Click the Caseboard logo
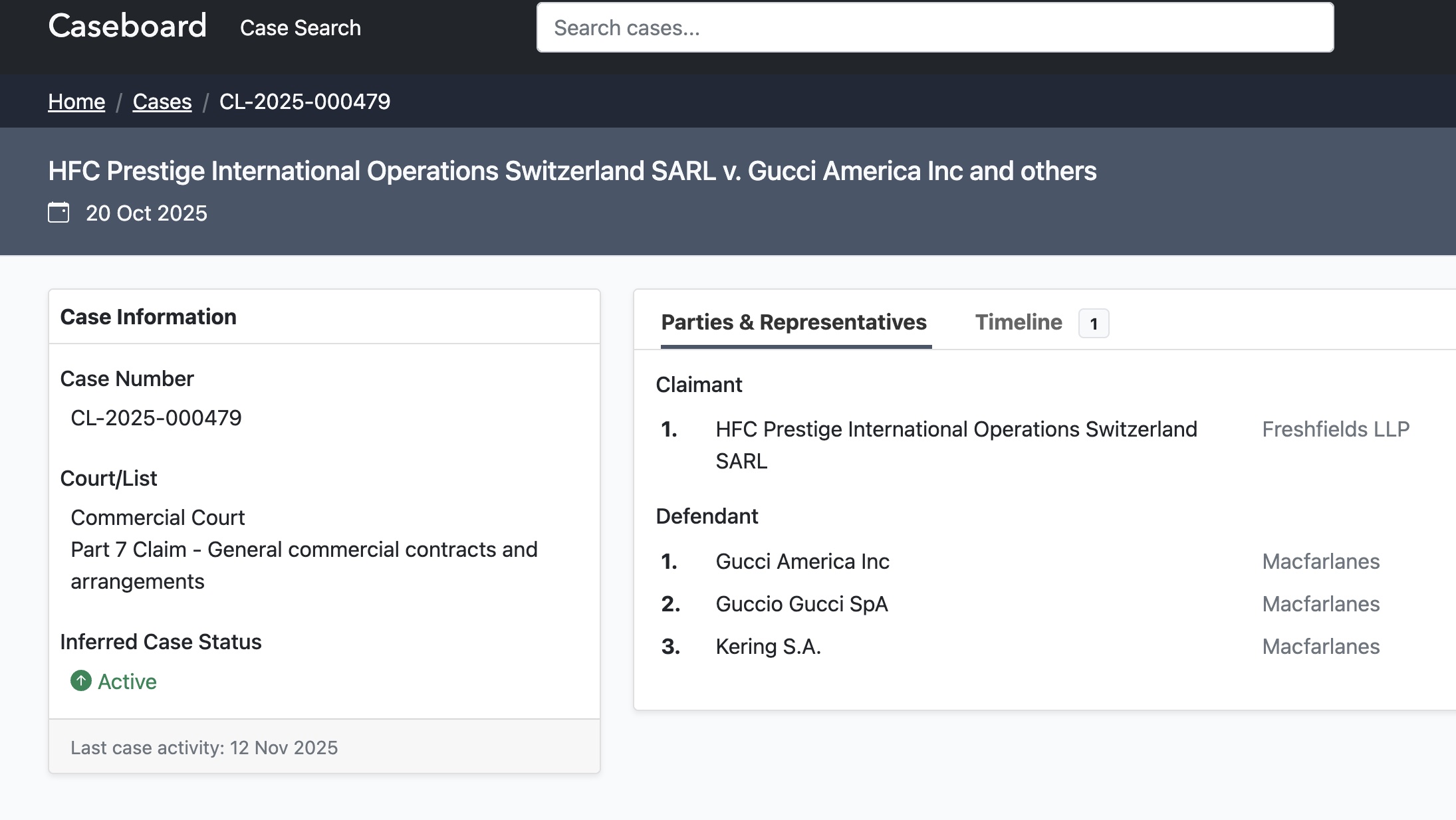 point(128,27)
